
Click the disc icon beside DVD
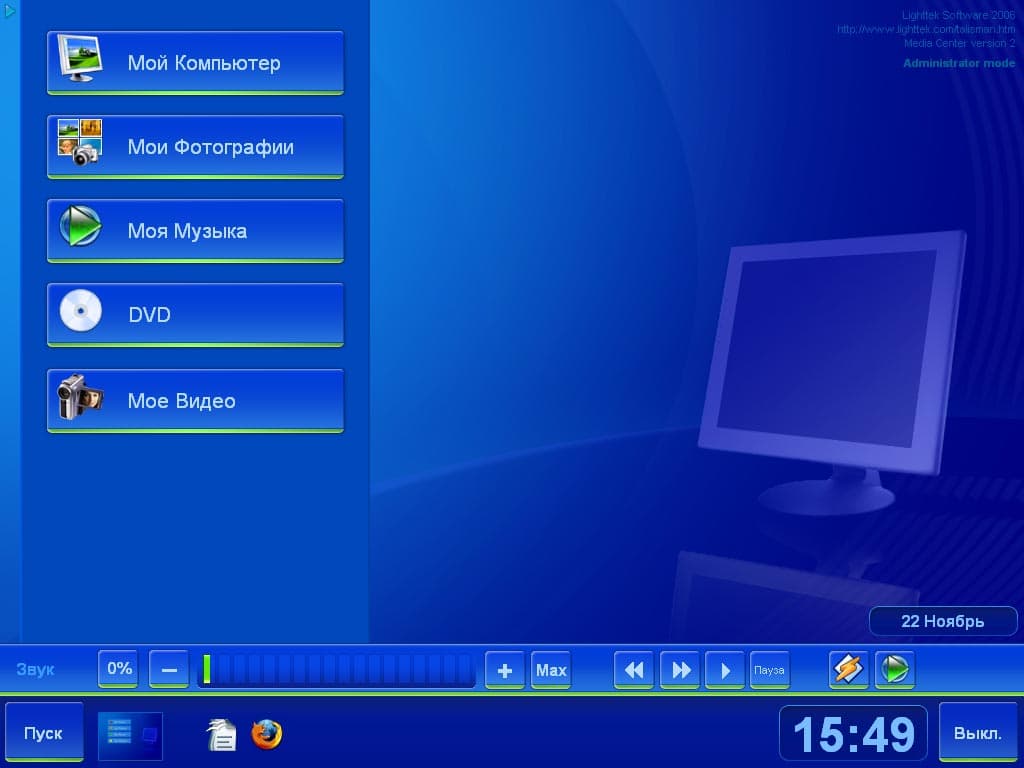pyautogui.click(x=80, y=310)
